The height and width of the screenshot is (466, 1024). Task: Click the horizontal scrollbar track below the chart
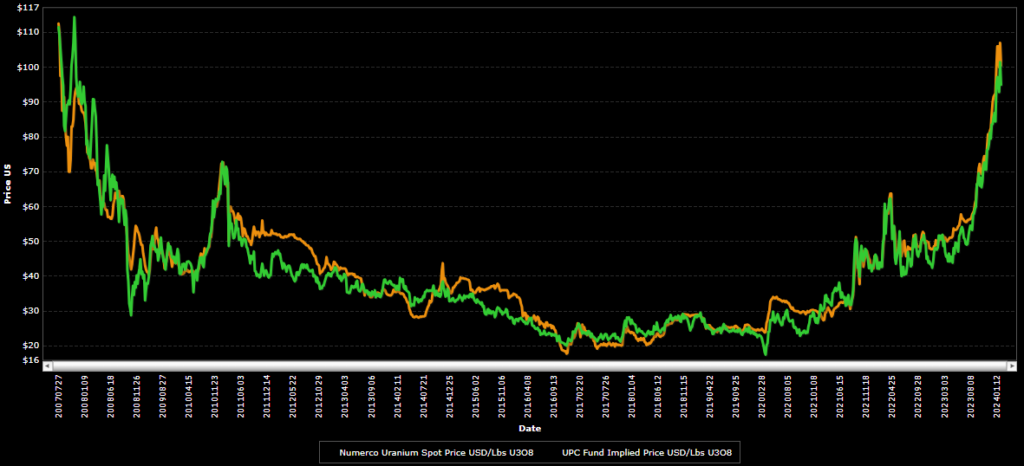tap(530, 365)
